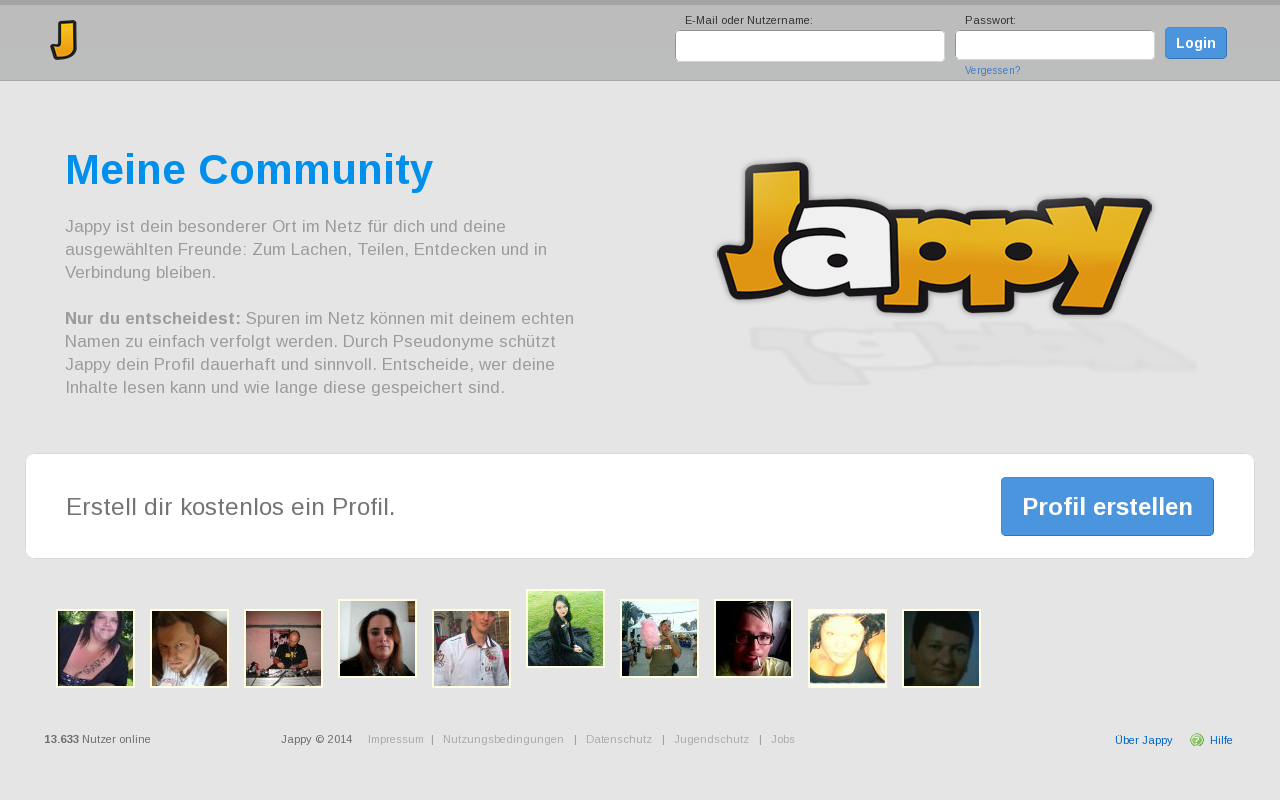Open the Vergessen? password link

pyautogui.click(x=992, y=70)
